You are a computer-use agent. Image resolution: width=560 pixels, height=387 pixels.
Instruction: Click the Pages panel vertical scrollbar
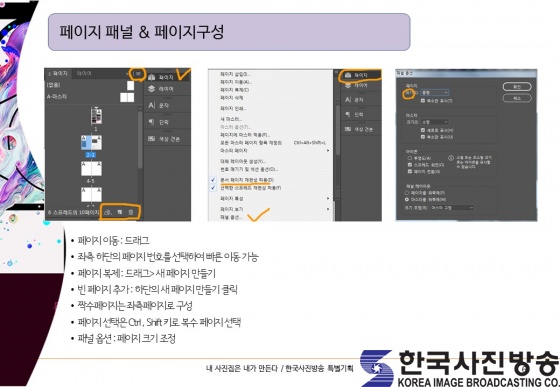coord(140,139)
